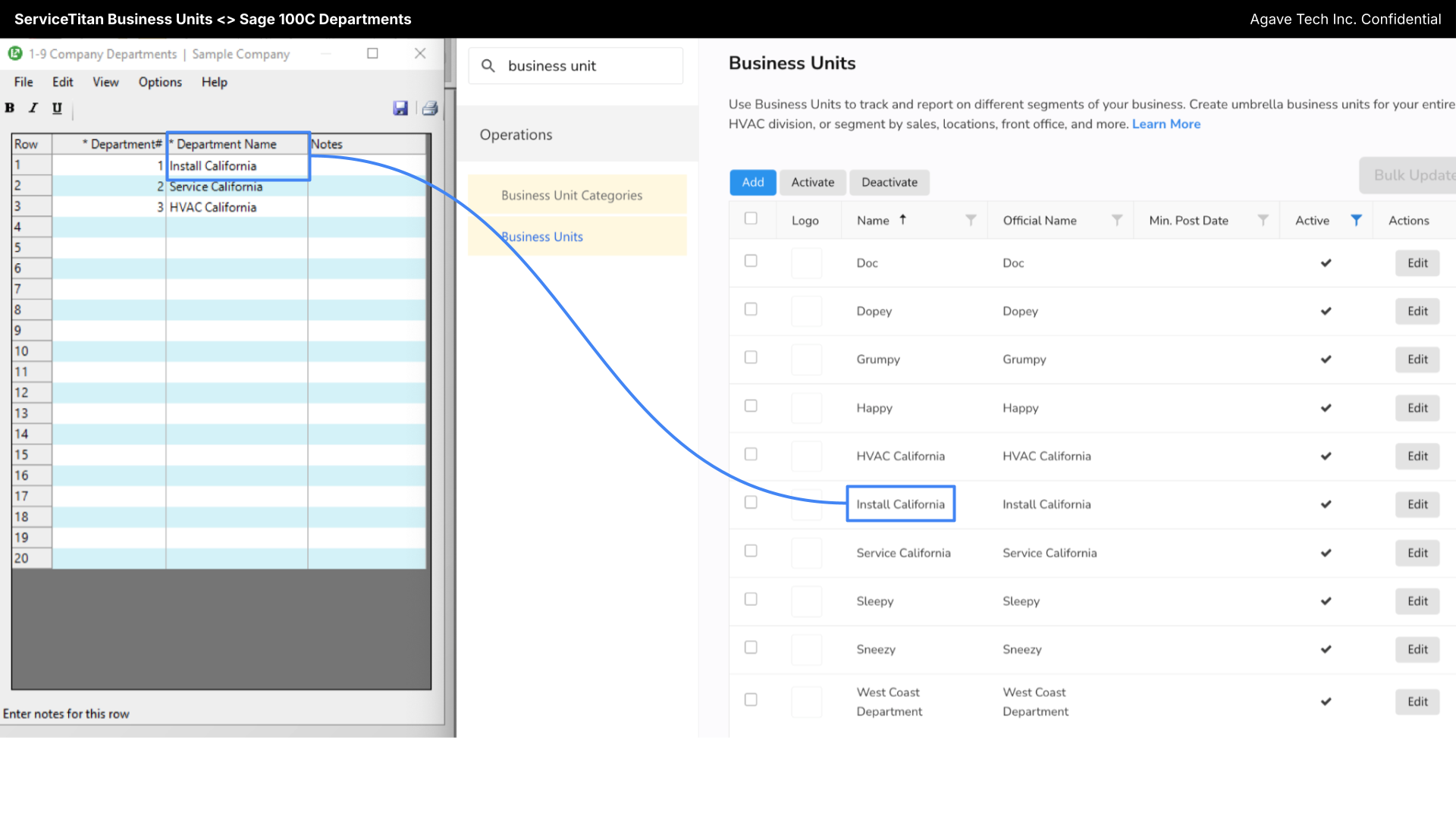This screenshot has height=819, width=1456.
Task: Open the File menu
Action: point(23,82)
